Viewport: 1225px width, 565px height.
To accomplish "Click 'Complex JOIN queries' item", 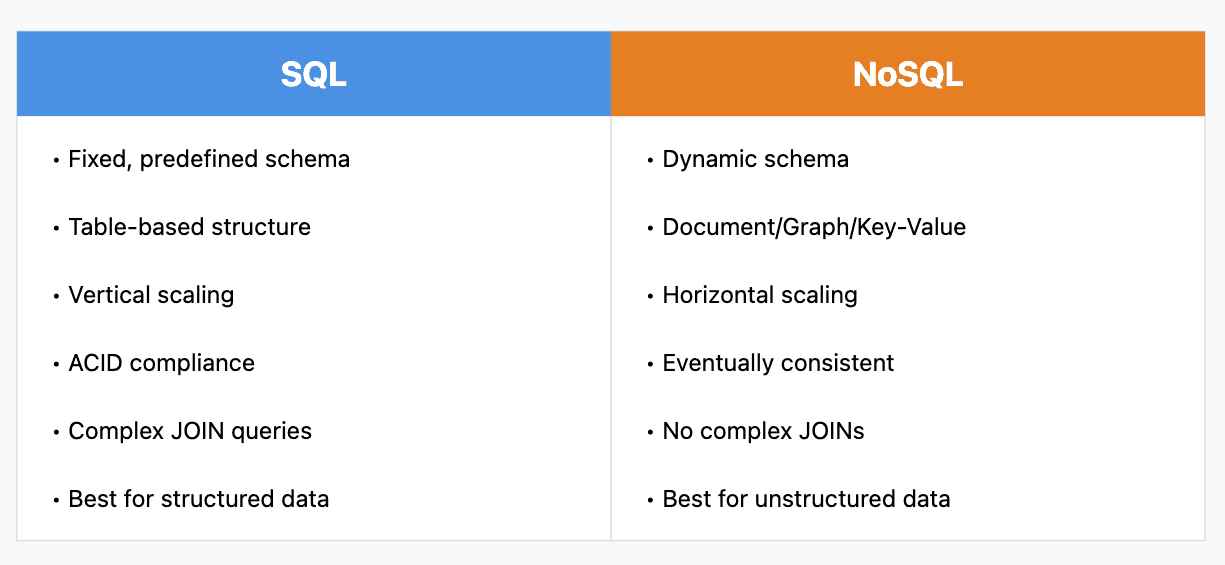I will point(190,431).
